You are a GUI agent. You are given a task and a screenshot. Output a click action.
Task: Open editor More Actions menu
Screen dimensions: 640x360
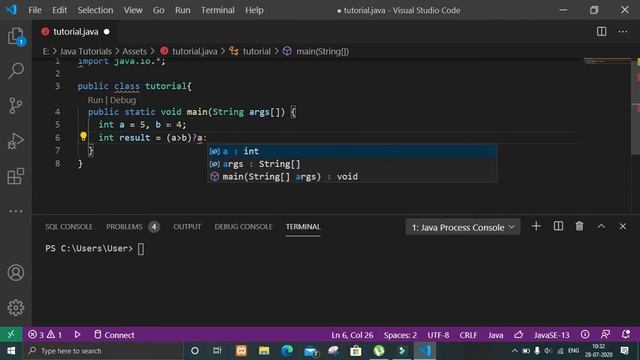(622, 31)
